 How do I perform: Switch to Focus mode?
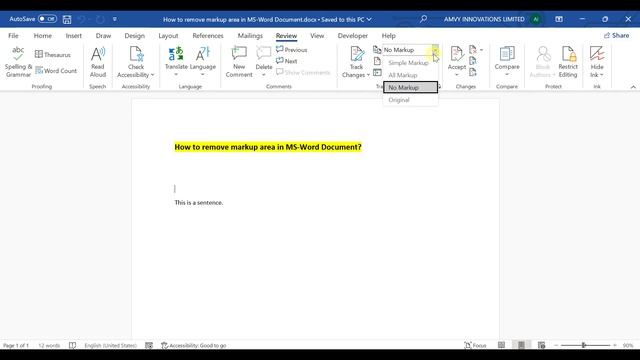pos(476,345)
